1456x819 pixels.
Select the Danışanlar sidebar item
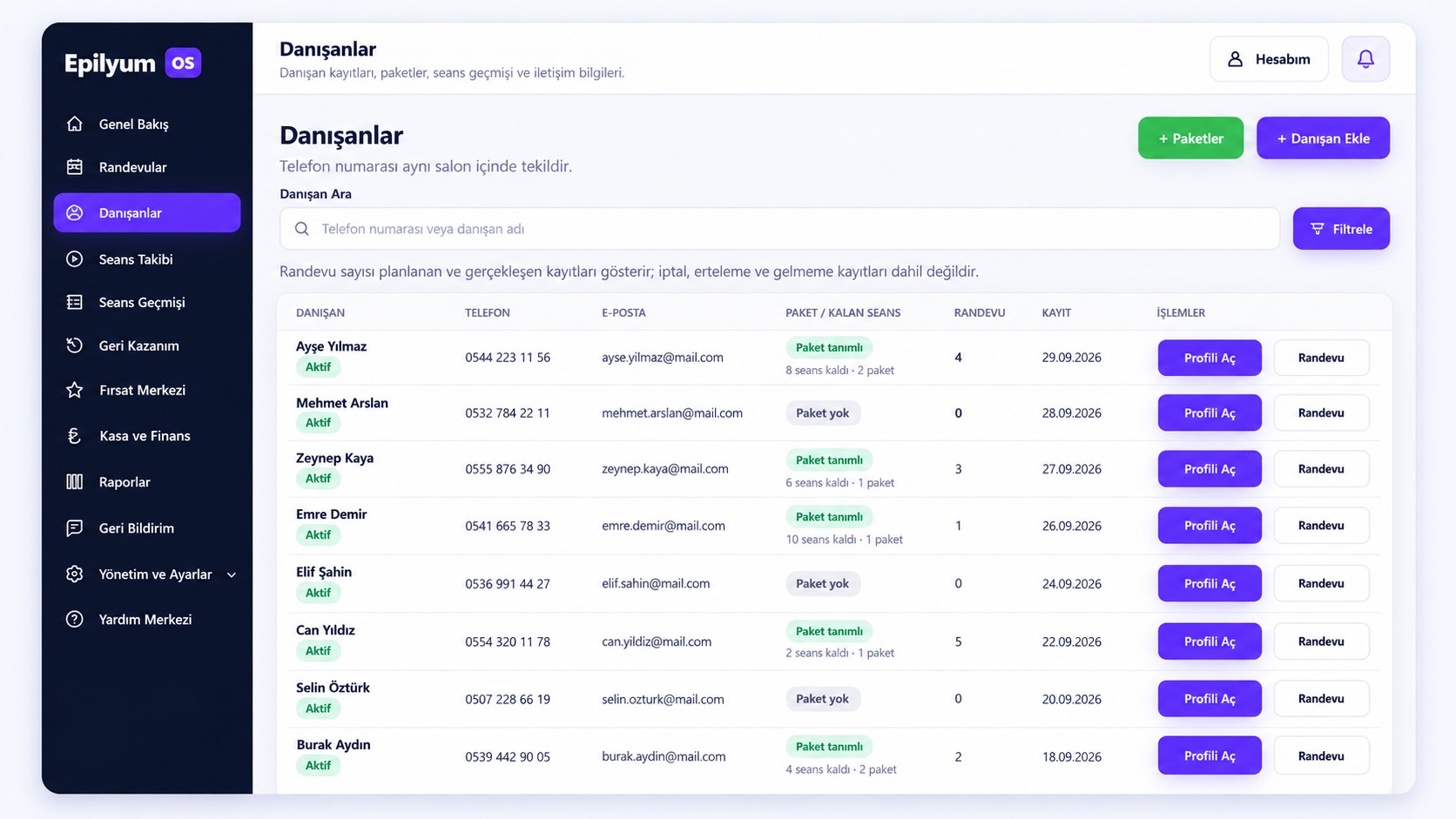click(146, 212)
